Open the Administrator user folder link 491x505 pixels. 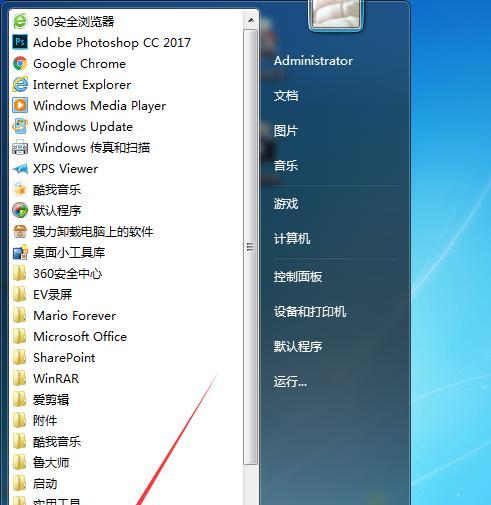tap(313, 61)
